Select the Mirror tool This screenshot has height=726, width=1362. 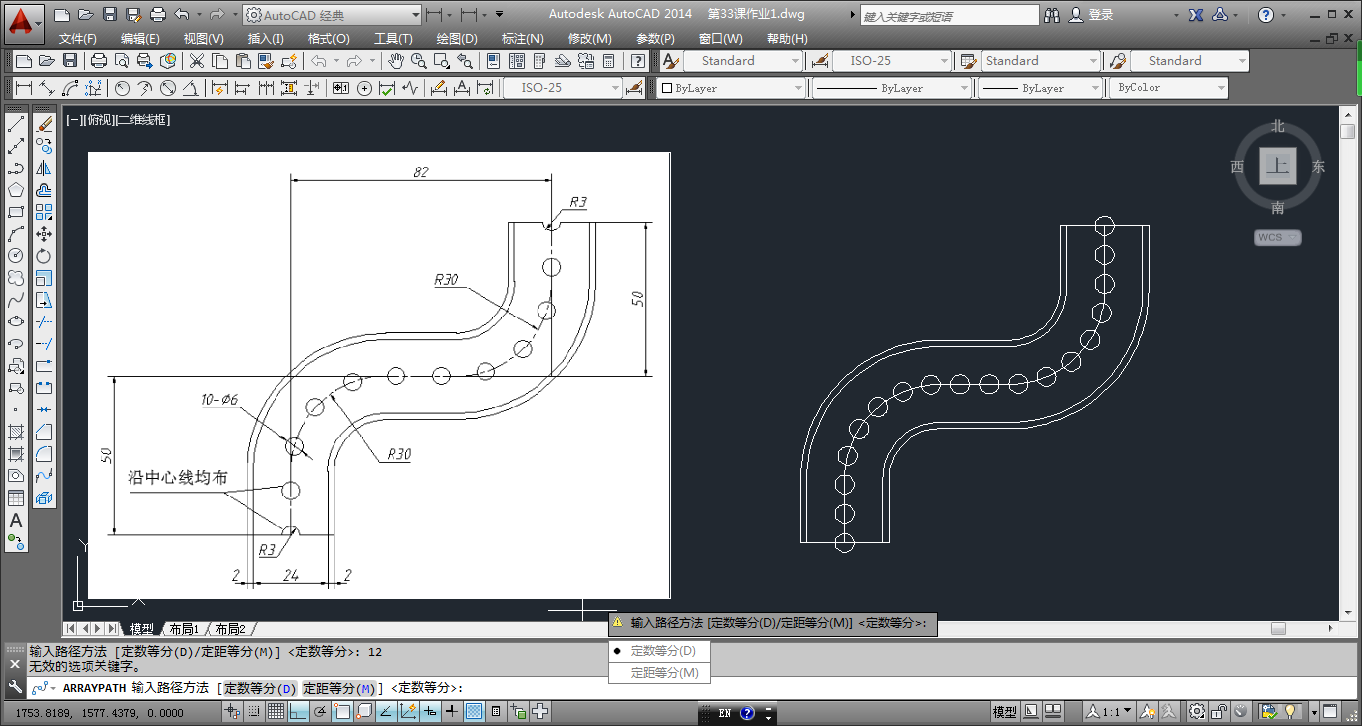pyautogui.click(x=44, y=168)
